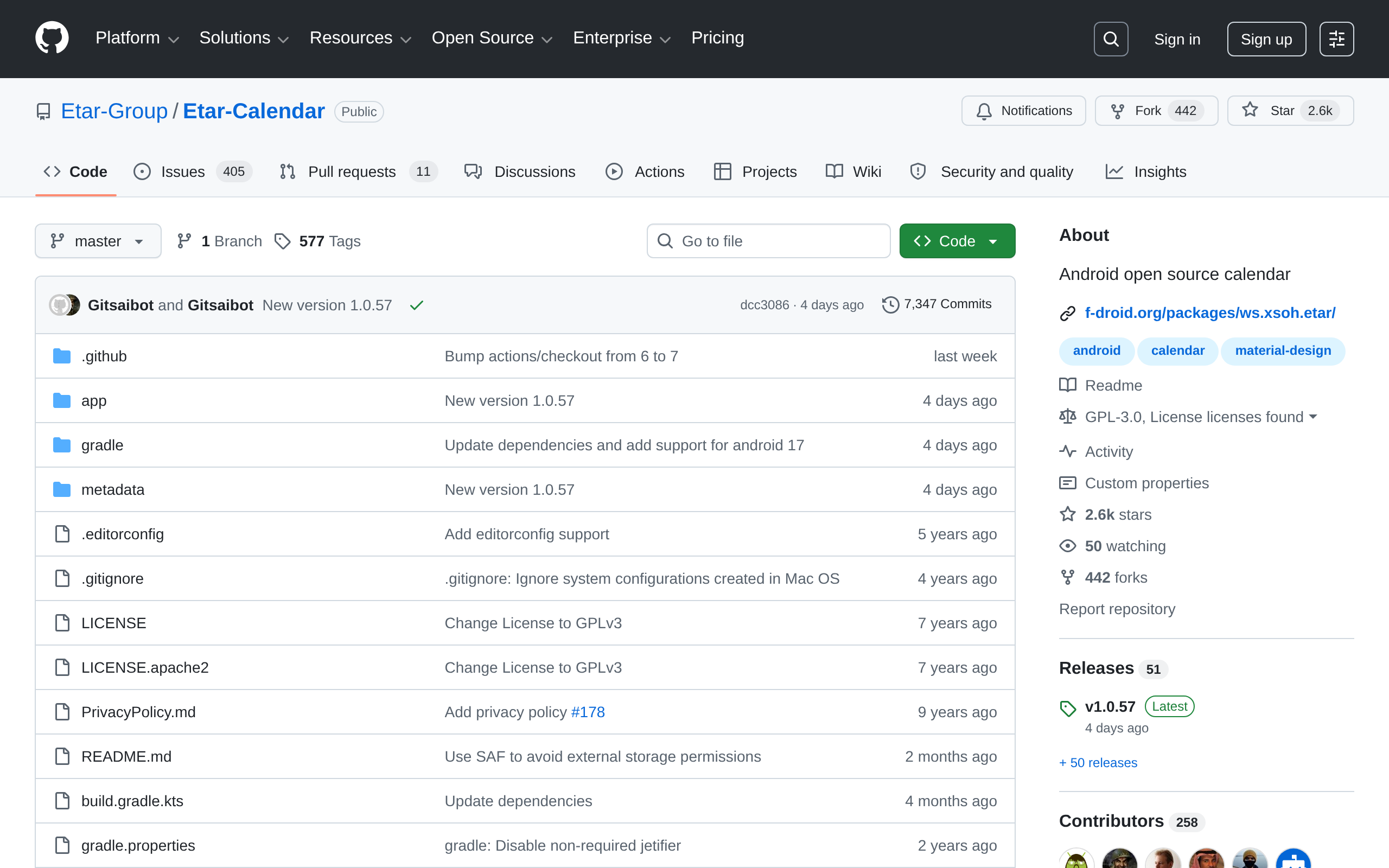Focus the Go to file search field

(768, 241)
